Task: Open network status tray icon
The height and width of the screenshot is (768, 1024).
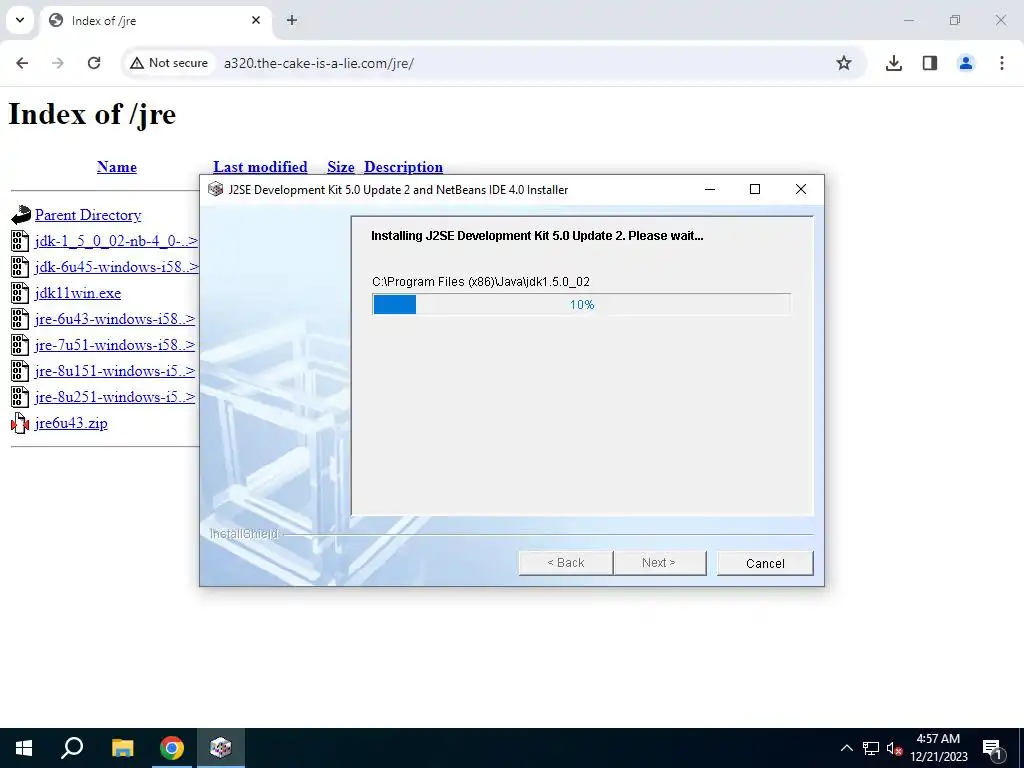Action: pos(871,748)
